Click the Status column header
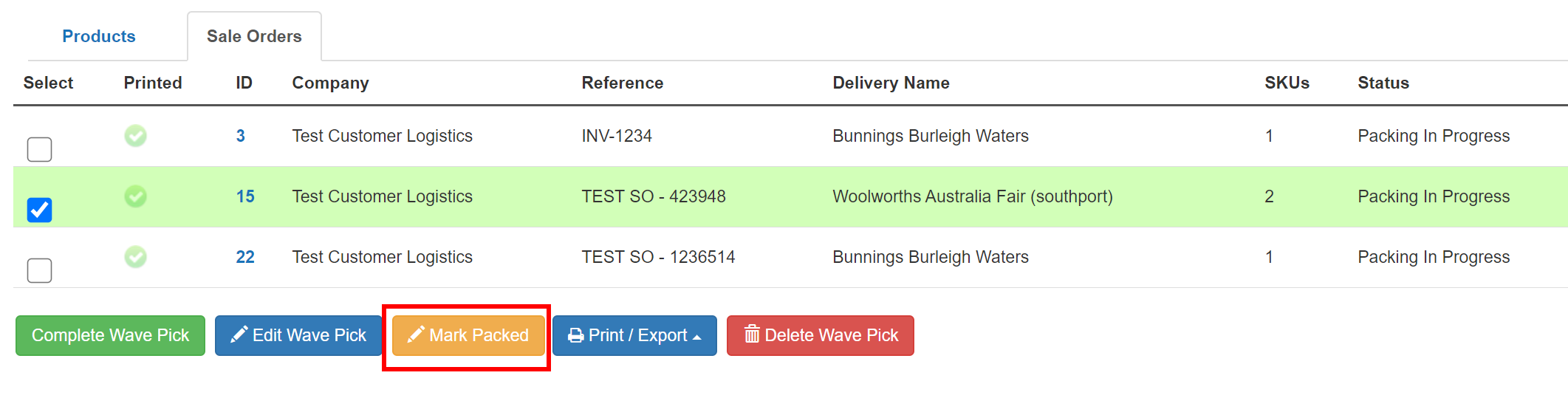Screen dimensions: 1568x398 tap(1383, 83)
